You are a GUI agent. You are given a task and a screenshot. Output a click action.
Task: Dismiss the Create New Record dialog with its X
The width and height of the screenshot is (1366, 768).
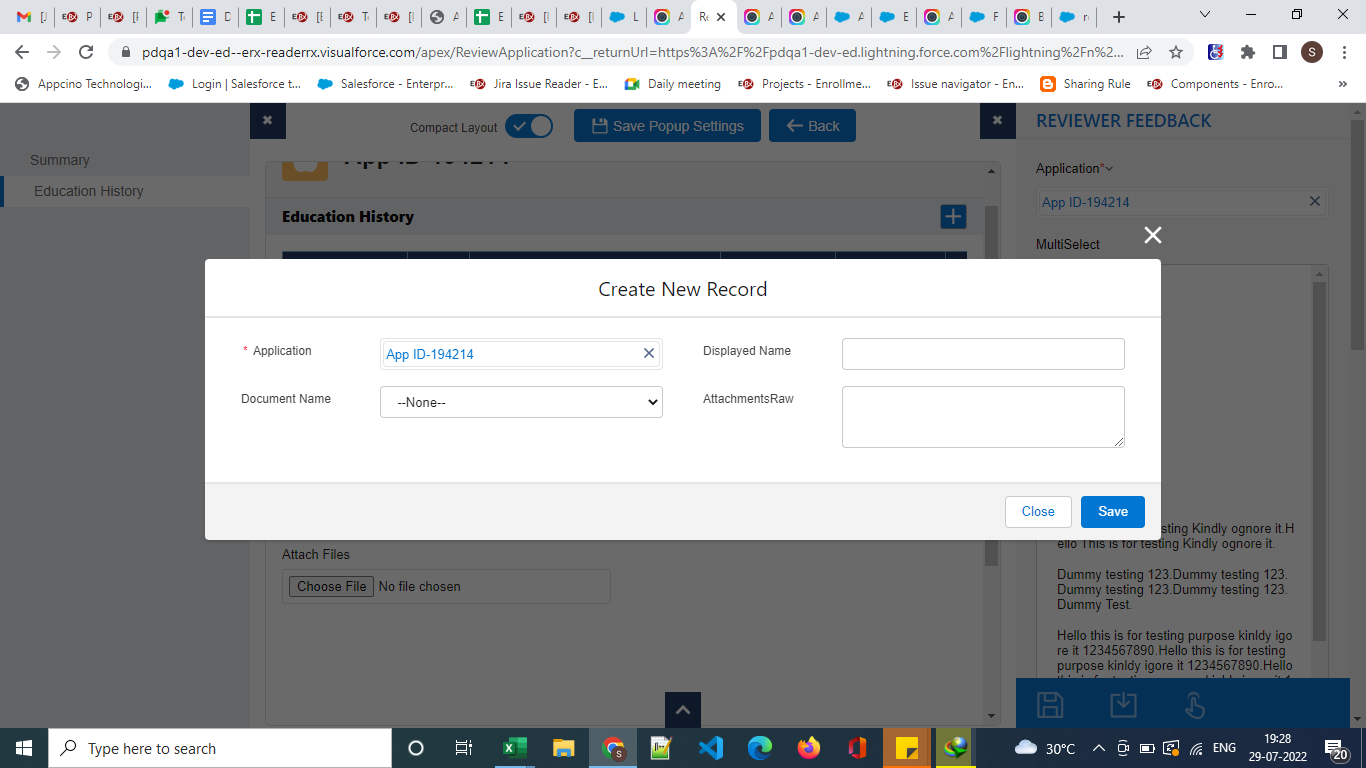tap(1152, 235)
